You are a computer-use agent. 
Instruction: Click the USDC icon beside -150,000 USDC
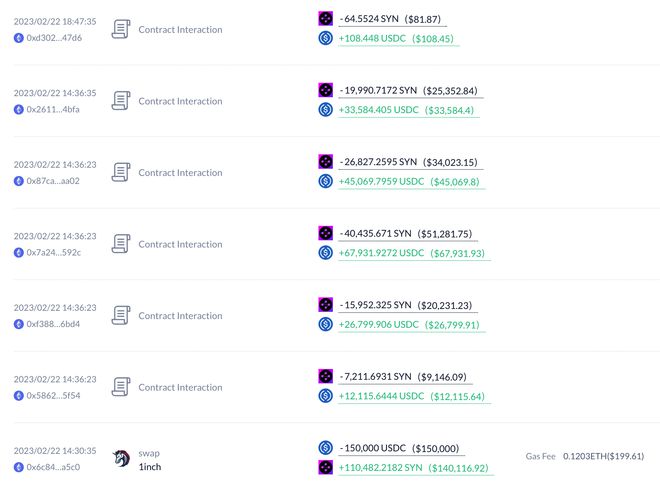[x=325, y=448]
